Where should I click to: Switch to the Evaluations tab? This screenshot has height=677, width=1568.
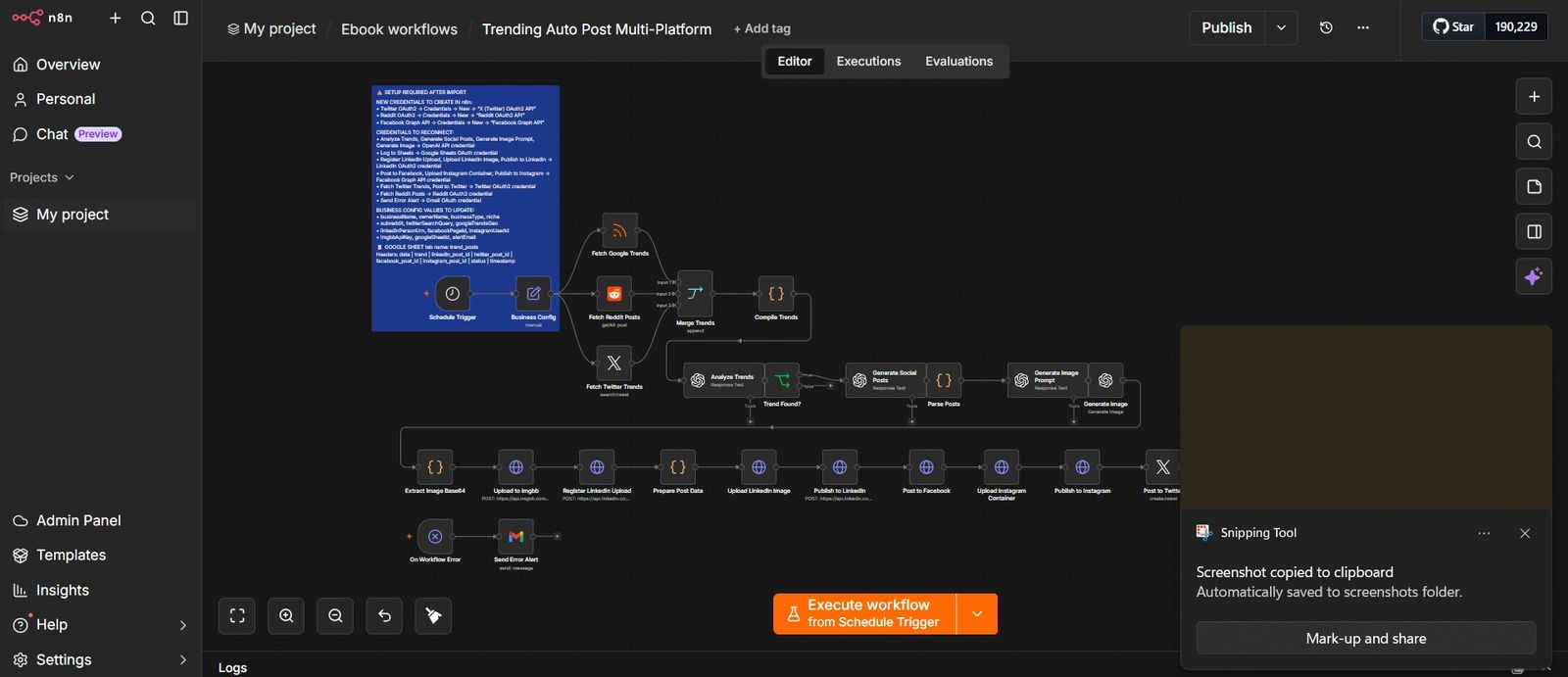pos(958,61)
